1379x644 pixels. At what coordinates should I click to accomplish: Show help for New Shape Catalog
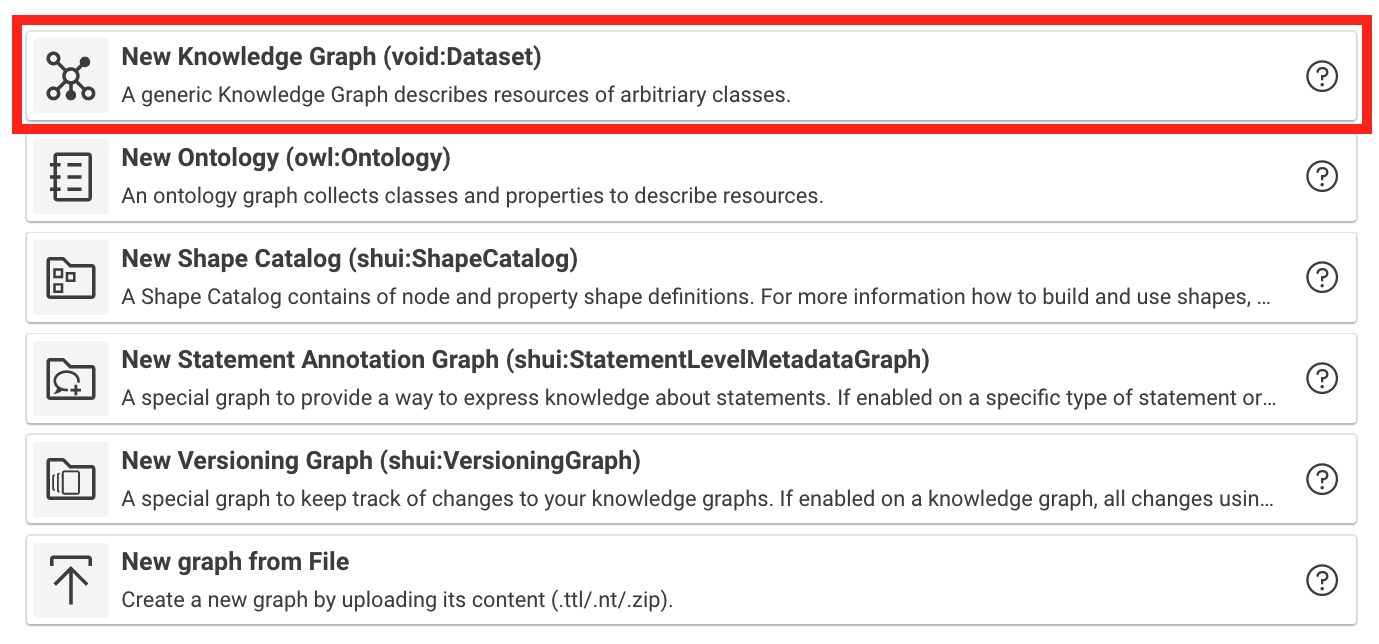1322,277
